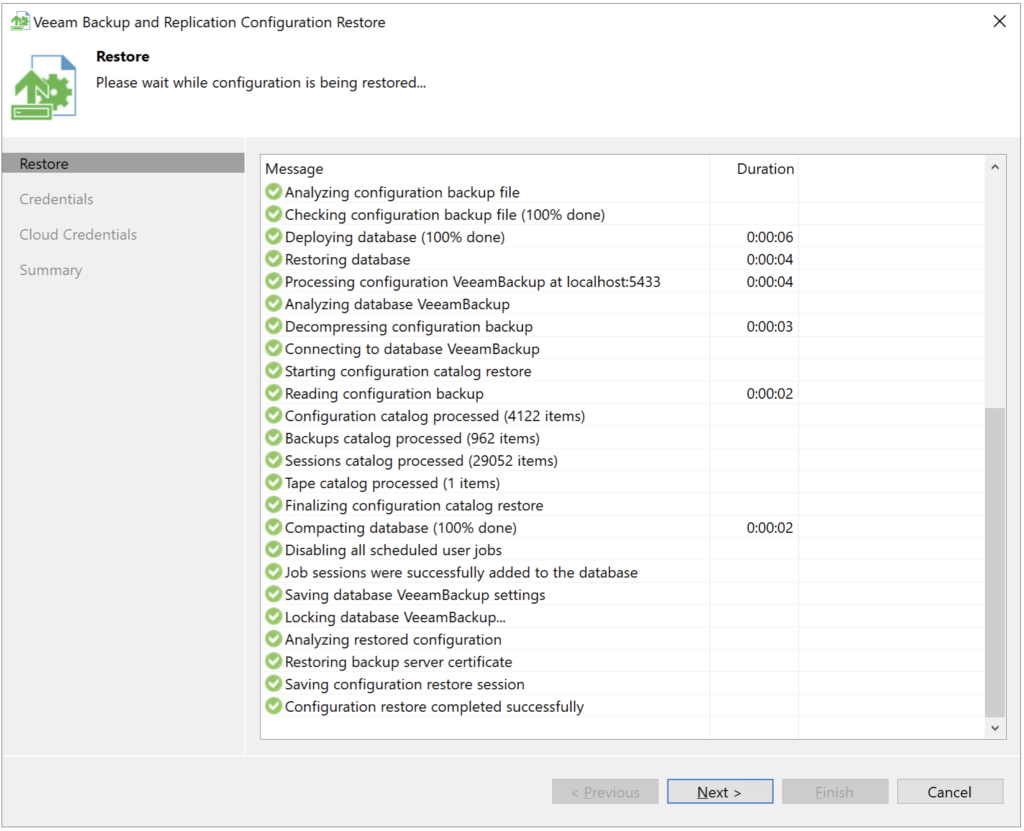Image resolution: width=1024 pixels, height=831 pixels.
Task: Click green check beside Connecting to database VeeamBackup
Action: [x=274, y=348]
